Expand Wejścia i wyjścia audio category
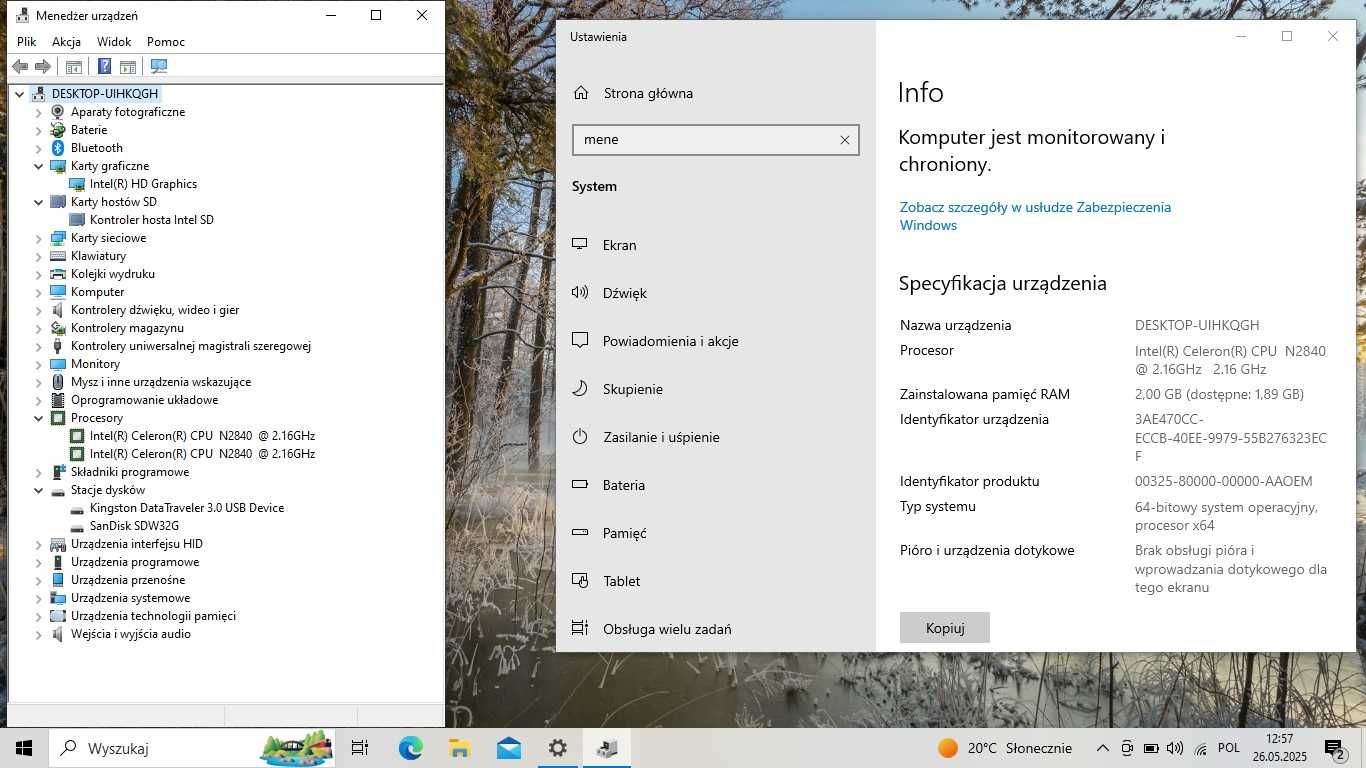Image resolution: width=1366 pixels, height=768 pixels. (39, 634)
